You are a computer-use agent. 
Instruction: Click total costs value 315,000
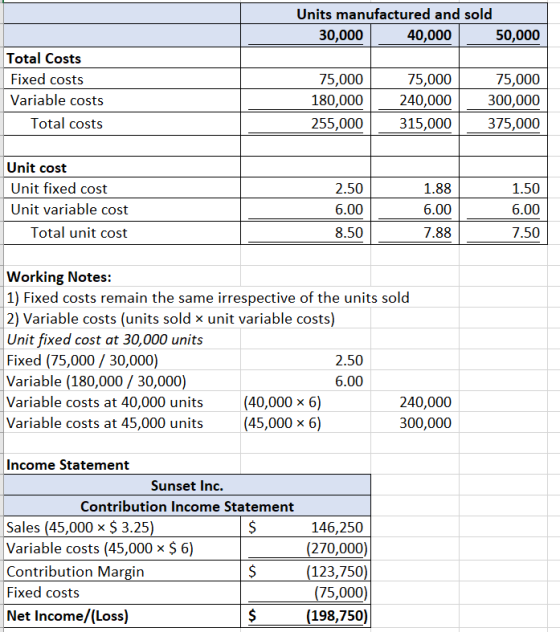click(x=415, y=123)
